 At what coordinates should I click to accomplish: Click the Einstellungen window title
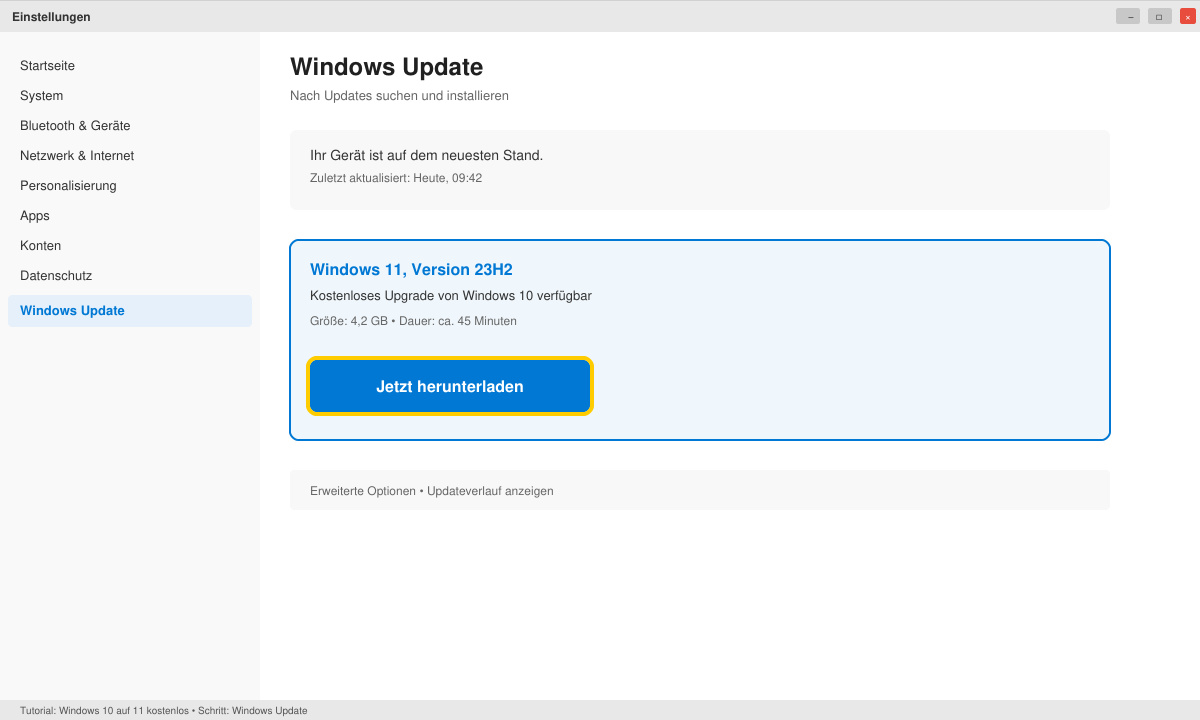pyautogui.click(x=51, y=17)
